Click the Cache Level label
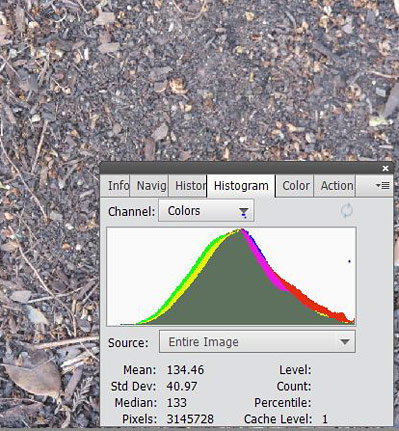The image size is (399, 431). click(278, 419)
